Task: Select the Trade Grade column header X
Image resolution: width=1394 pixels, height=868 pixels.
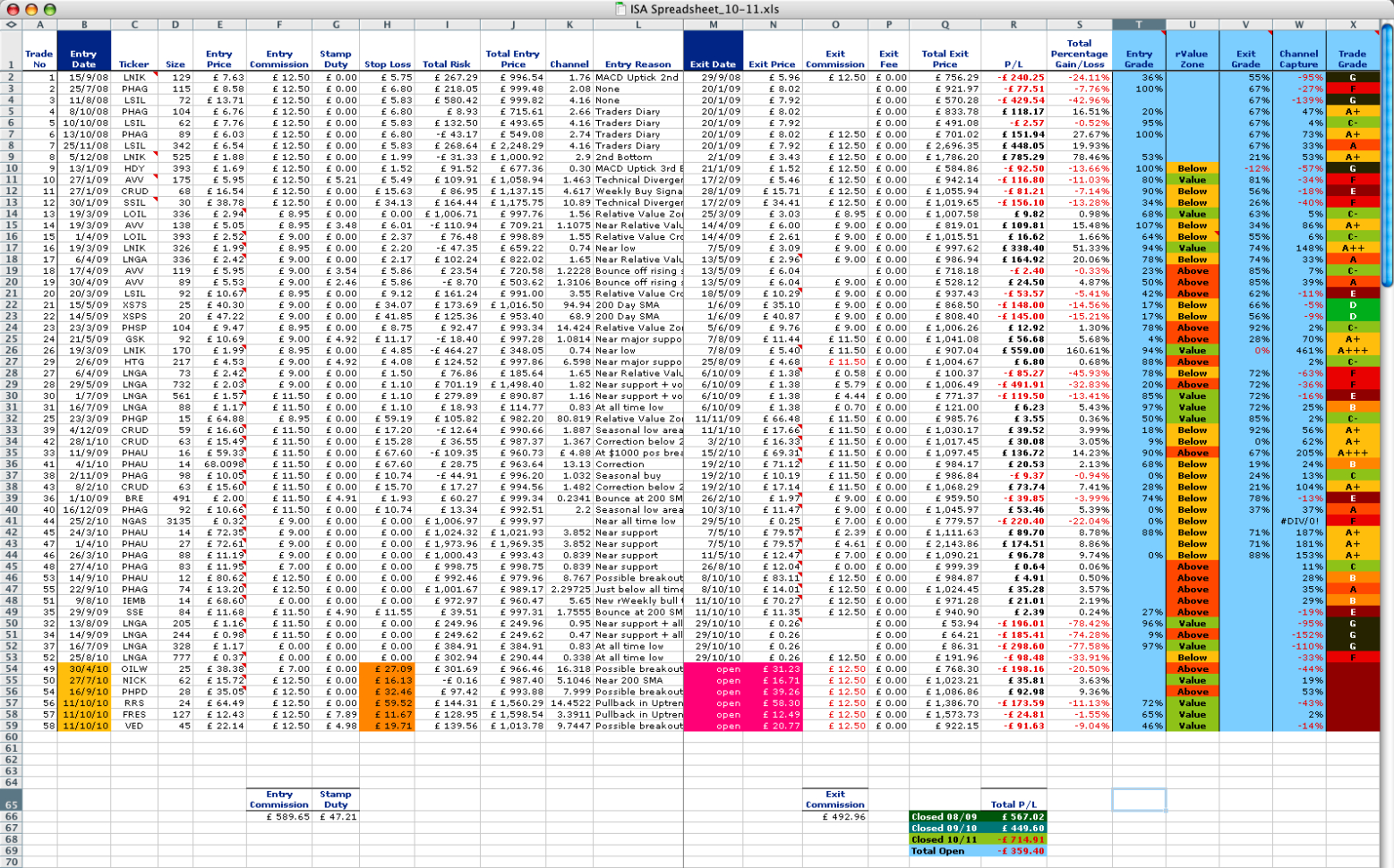Action: tap(1352, 25)
